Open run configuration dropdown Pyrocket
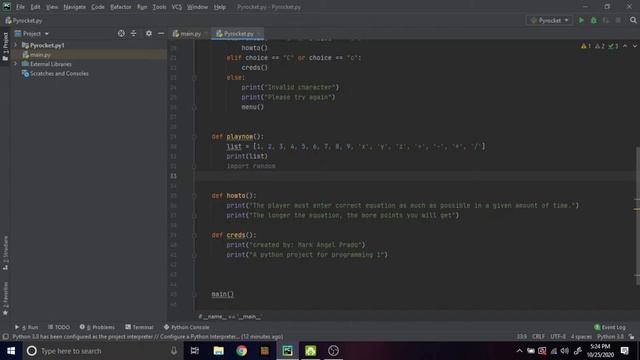 tap(549, 20)
